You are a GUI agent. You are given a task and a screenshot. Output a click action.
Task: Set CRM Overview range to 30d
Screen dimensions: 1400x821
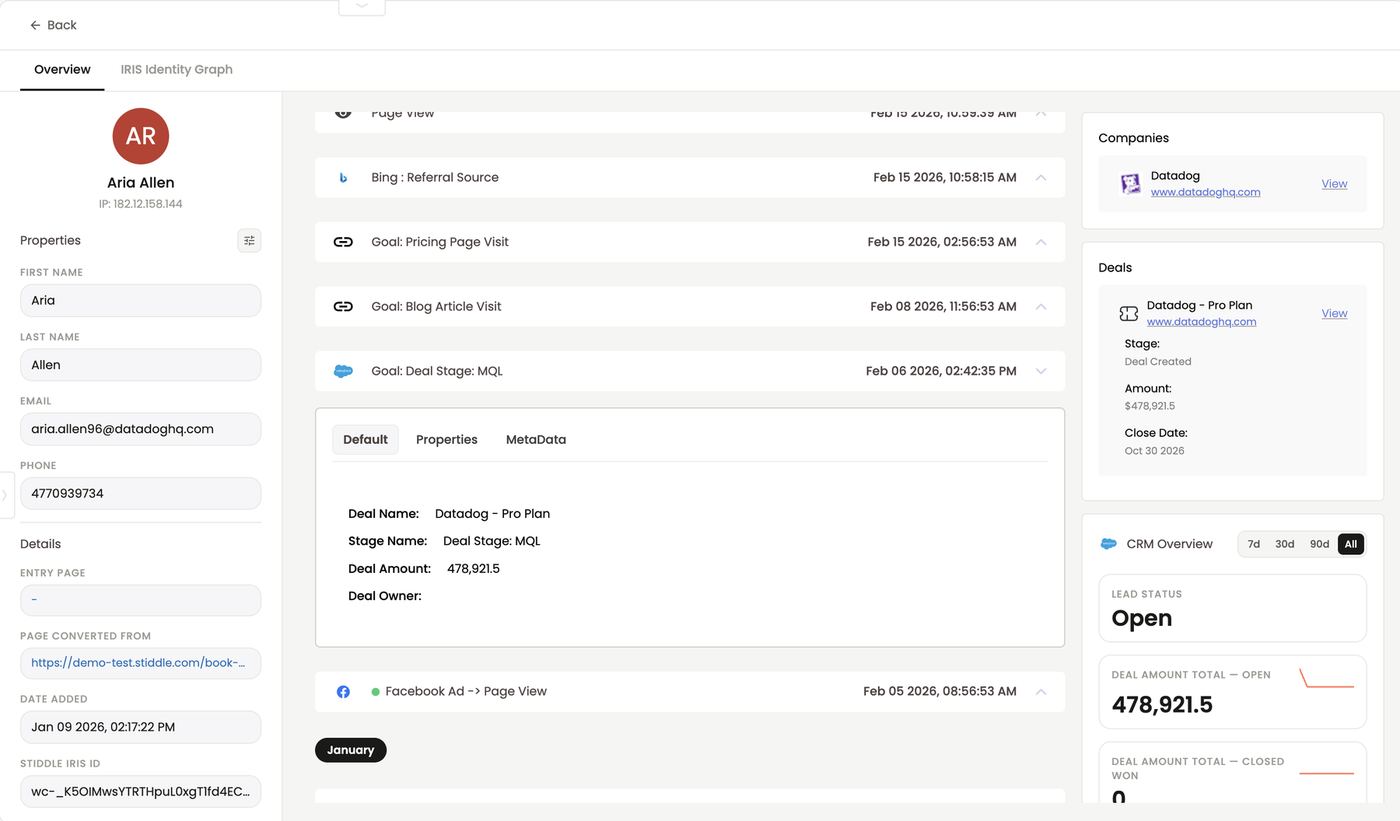(1285, 544)
